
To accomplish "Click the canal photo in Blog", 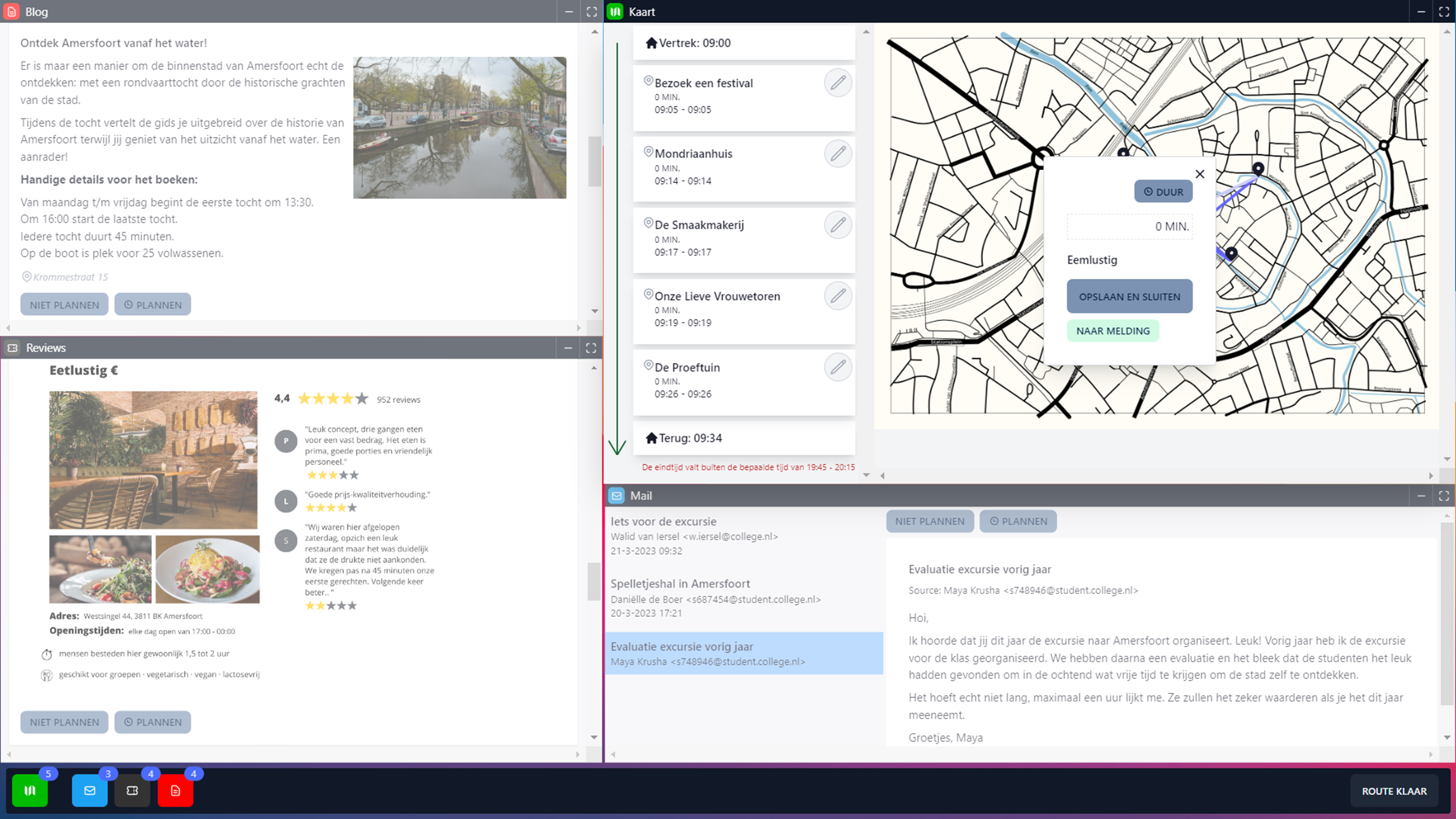I will click(459, 127).
